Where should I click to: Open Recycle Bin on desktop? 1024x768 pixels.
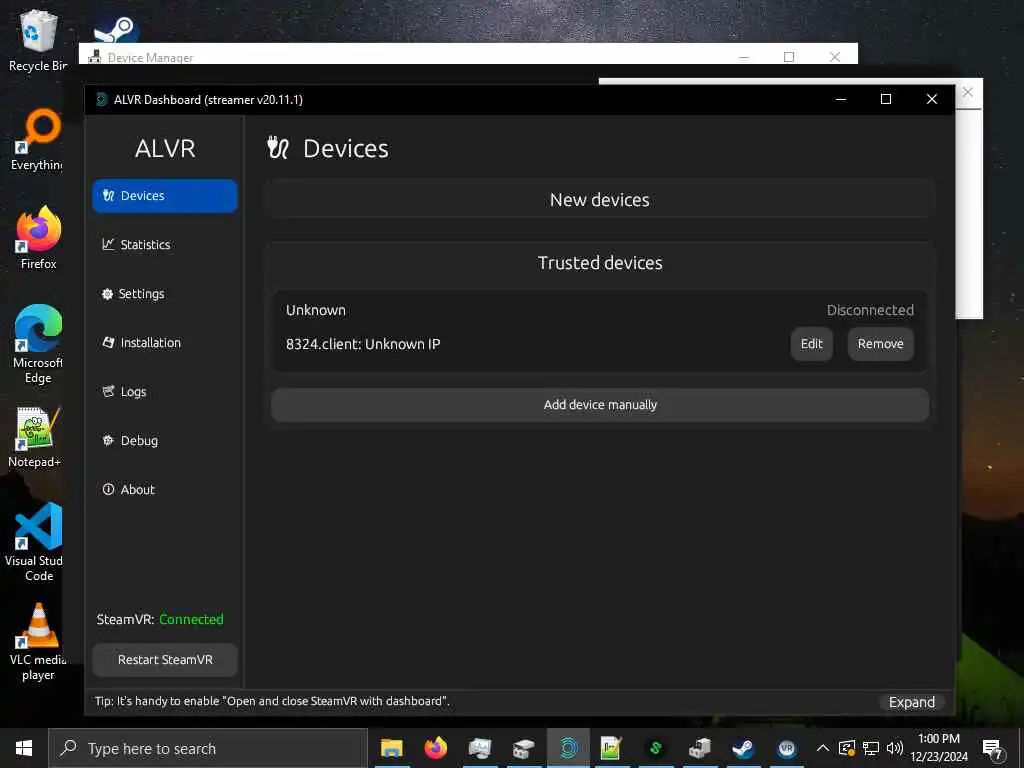coord(38,40)
